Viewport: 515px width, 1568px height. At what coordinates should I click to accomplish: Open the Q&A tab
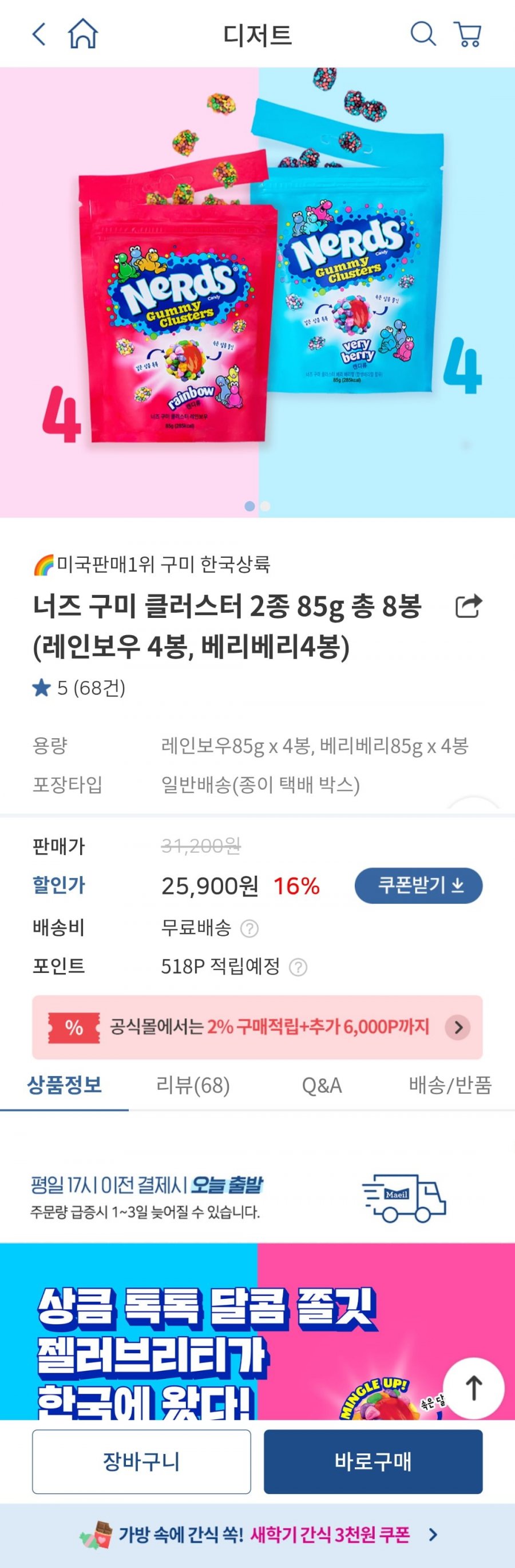click(x=322, y=1085)
